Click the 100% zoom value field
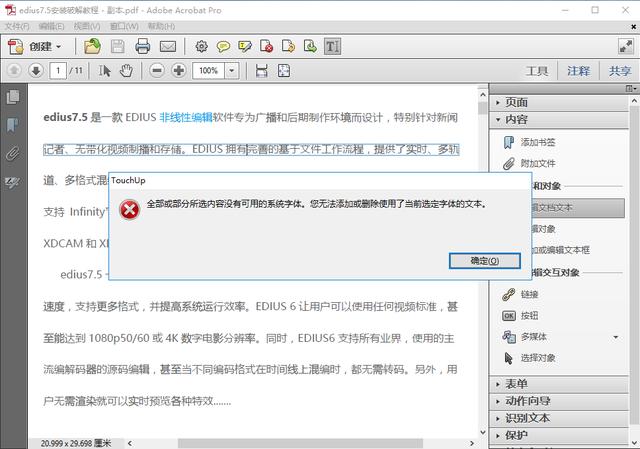Screen dimensions: 640x449 coord(209,71)
